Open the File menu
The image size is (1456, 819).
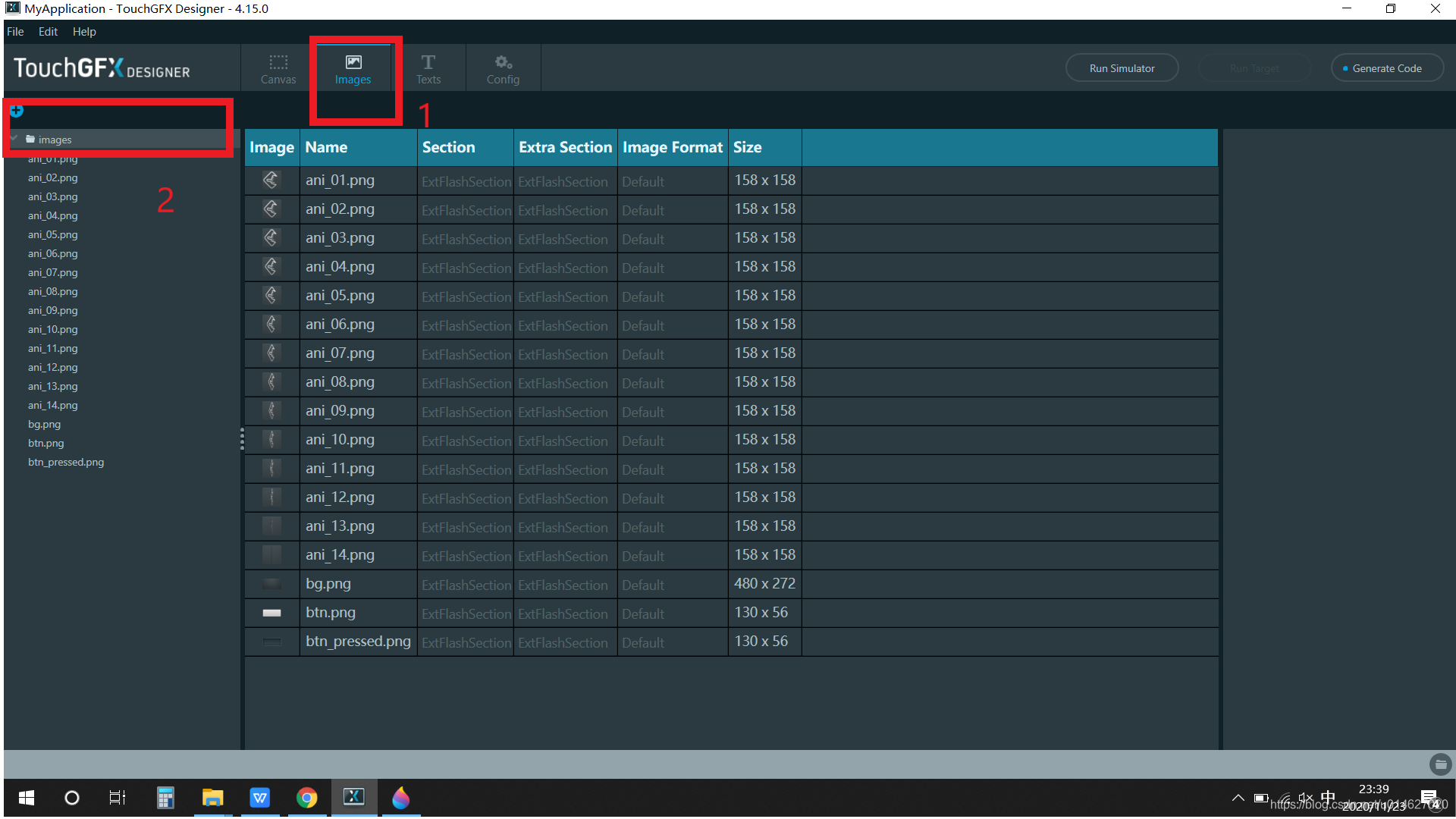[15, 32]
